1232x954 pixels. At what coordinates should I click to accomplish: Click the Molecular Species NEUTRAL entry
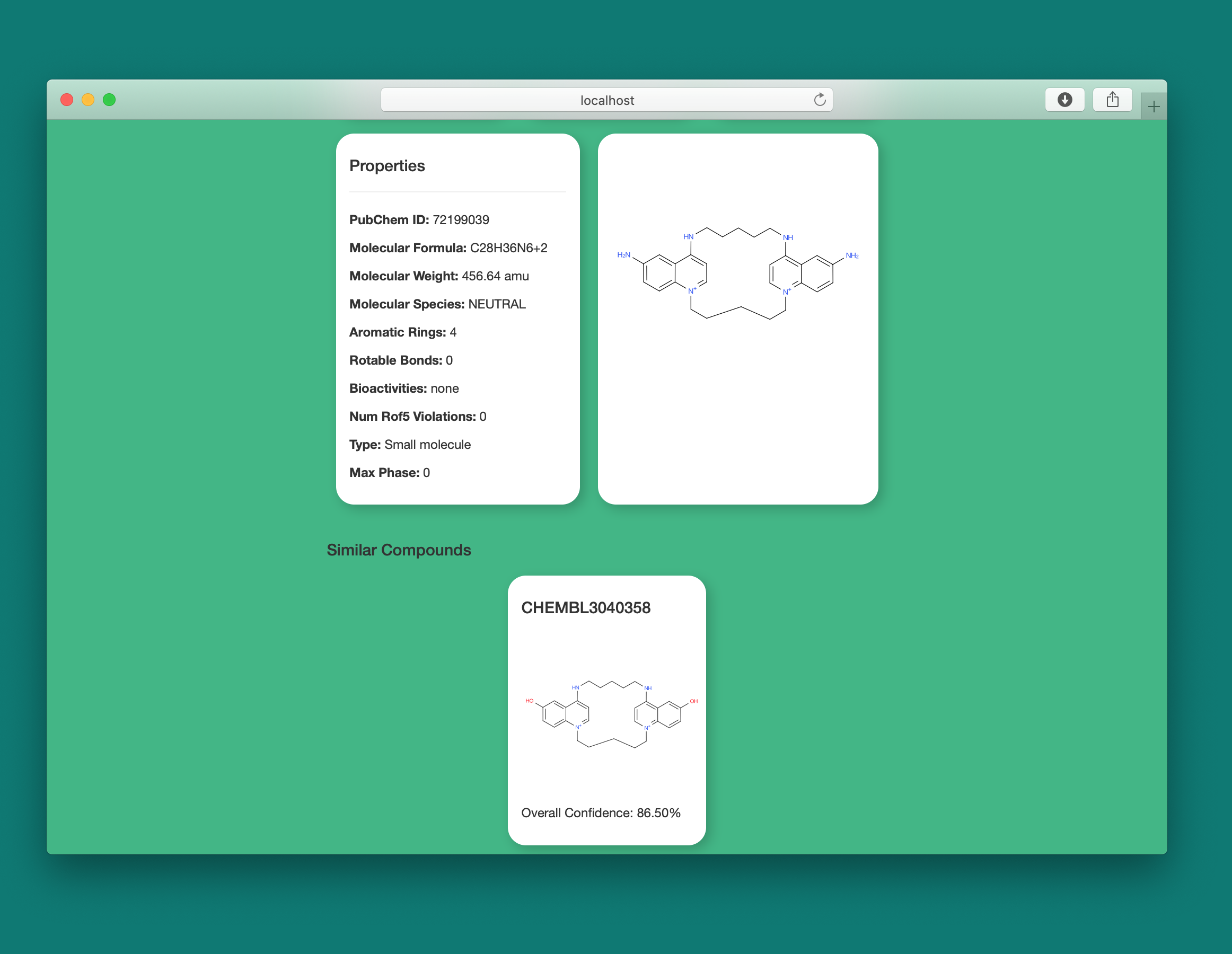[437, 304]
